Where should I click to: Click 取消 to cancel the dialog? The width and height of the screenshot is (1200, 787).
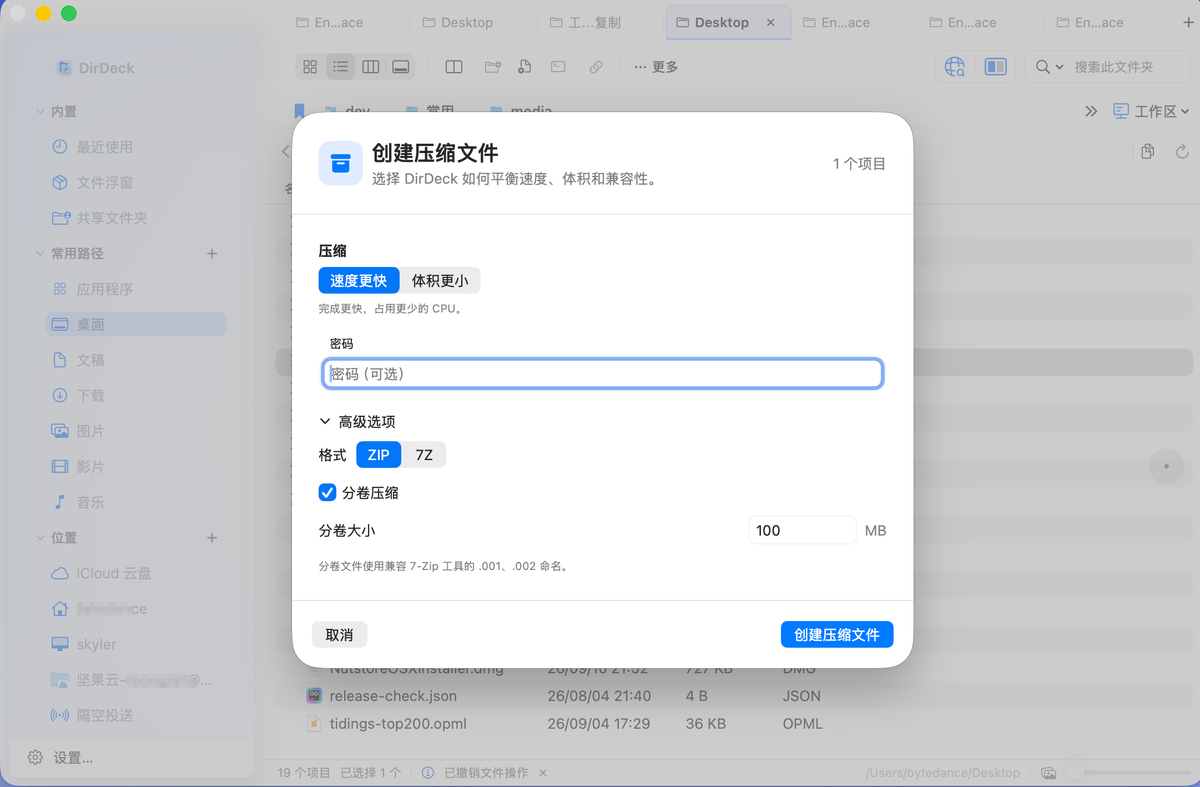[x=339, y=634]
